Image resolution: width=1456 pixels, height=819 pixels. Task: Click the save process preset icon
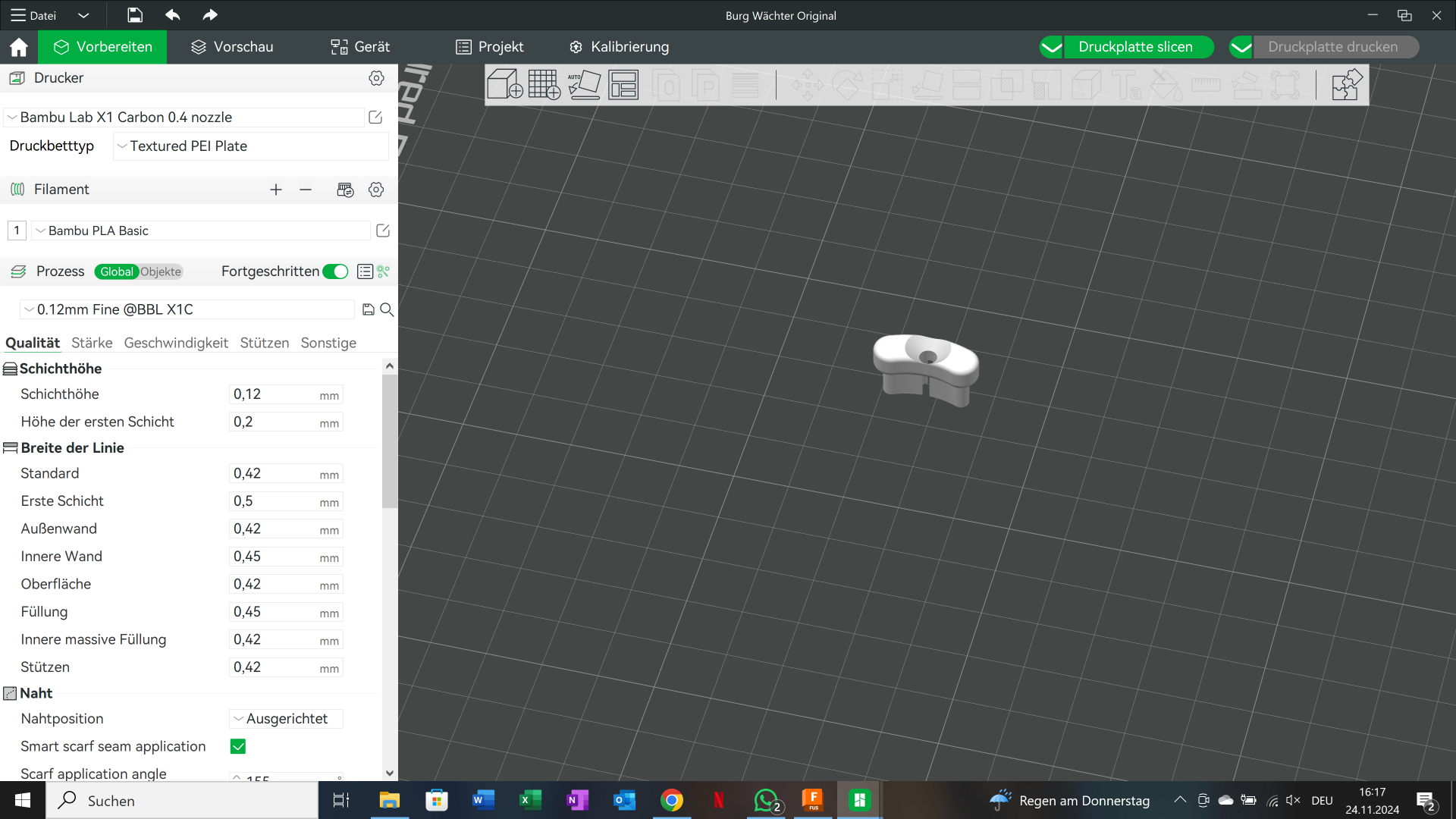click(369, 309)
